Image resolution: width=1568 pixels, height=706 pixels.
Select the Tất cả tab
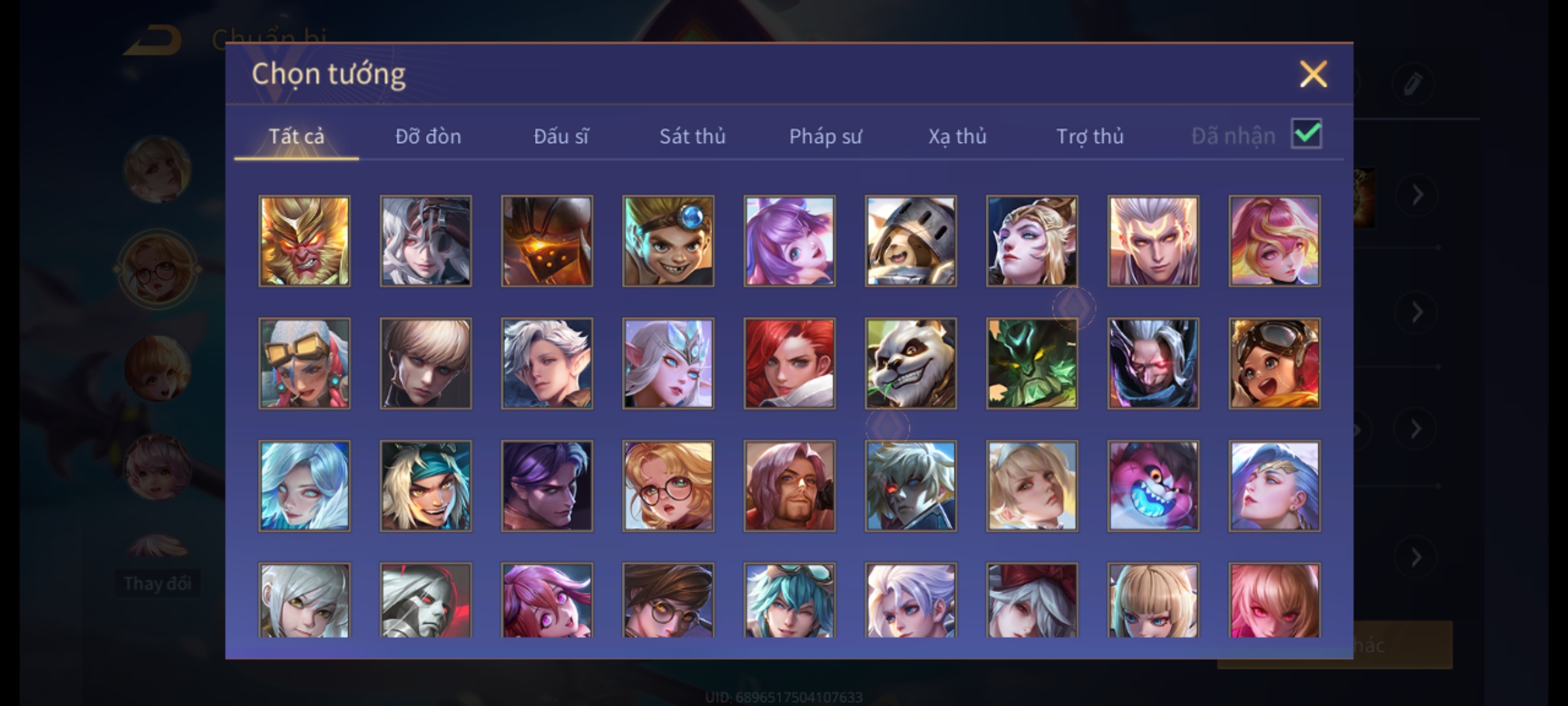click(x=296, y=136)
